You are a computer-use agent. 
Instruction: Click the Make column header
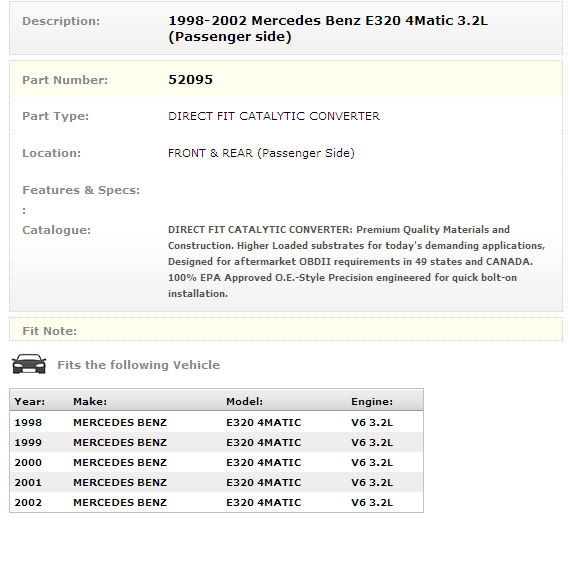[90, 402]
